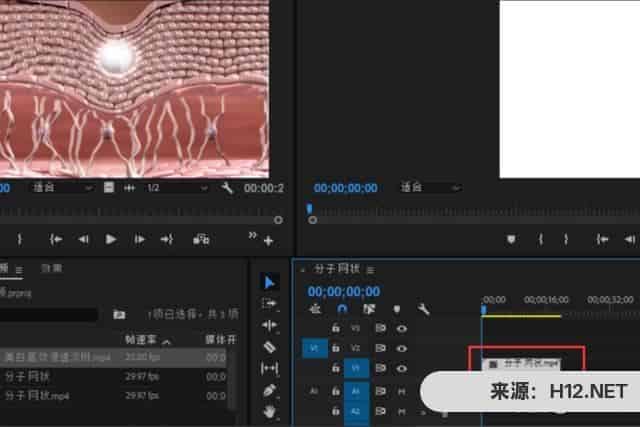Open the Source monitor button editor plus

(268, 241)
